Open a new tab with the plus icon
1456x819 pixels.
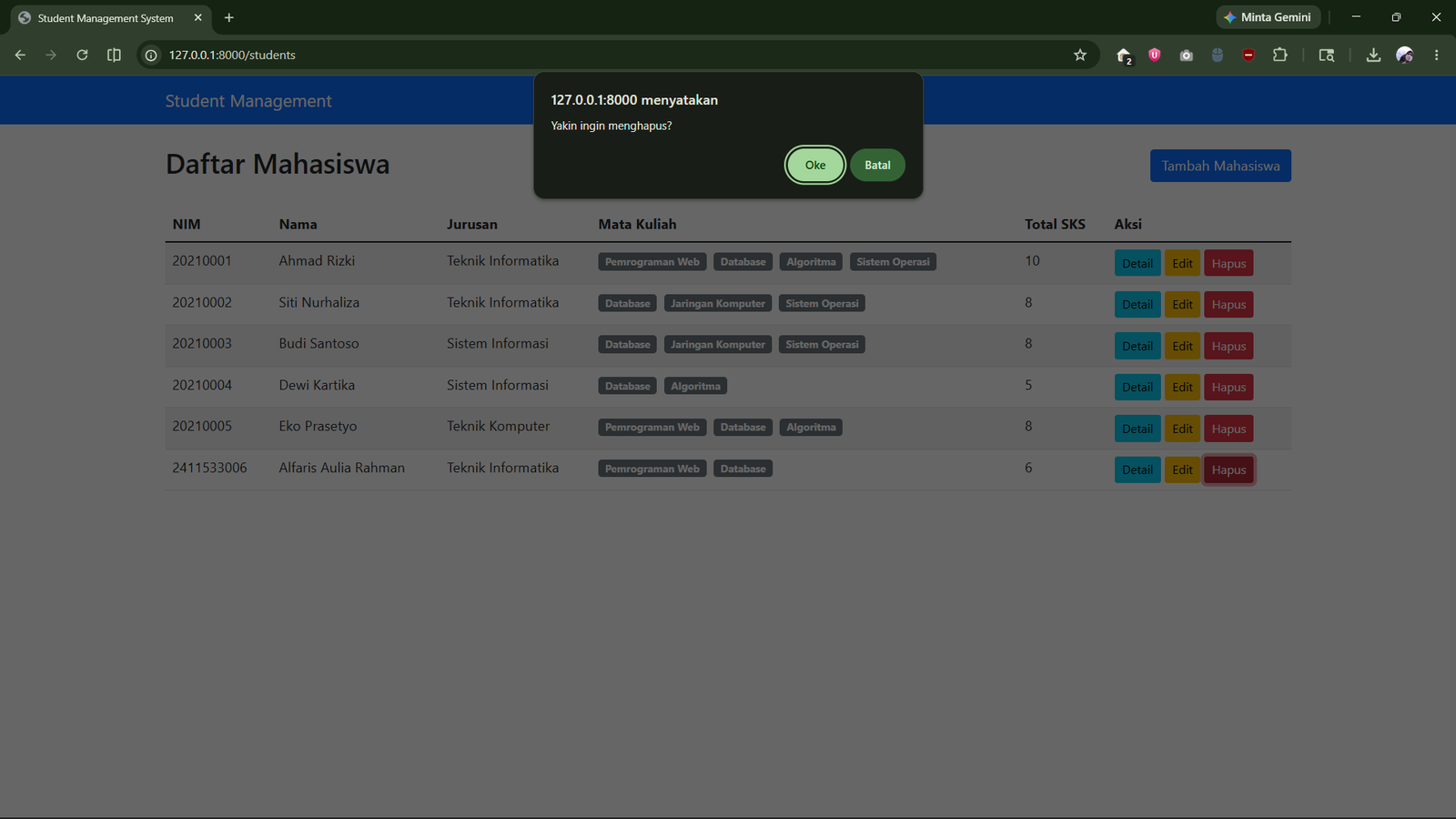point(229,17)
